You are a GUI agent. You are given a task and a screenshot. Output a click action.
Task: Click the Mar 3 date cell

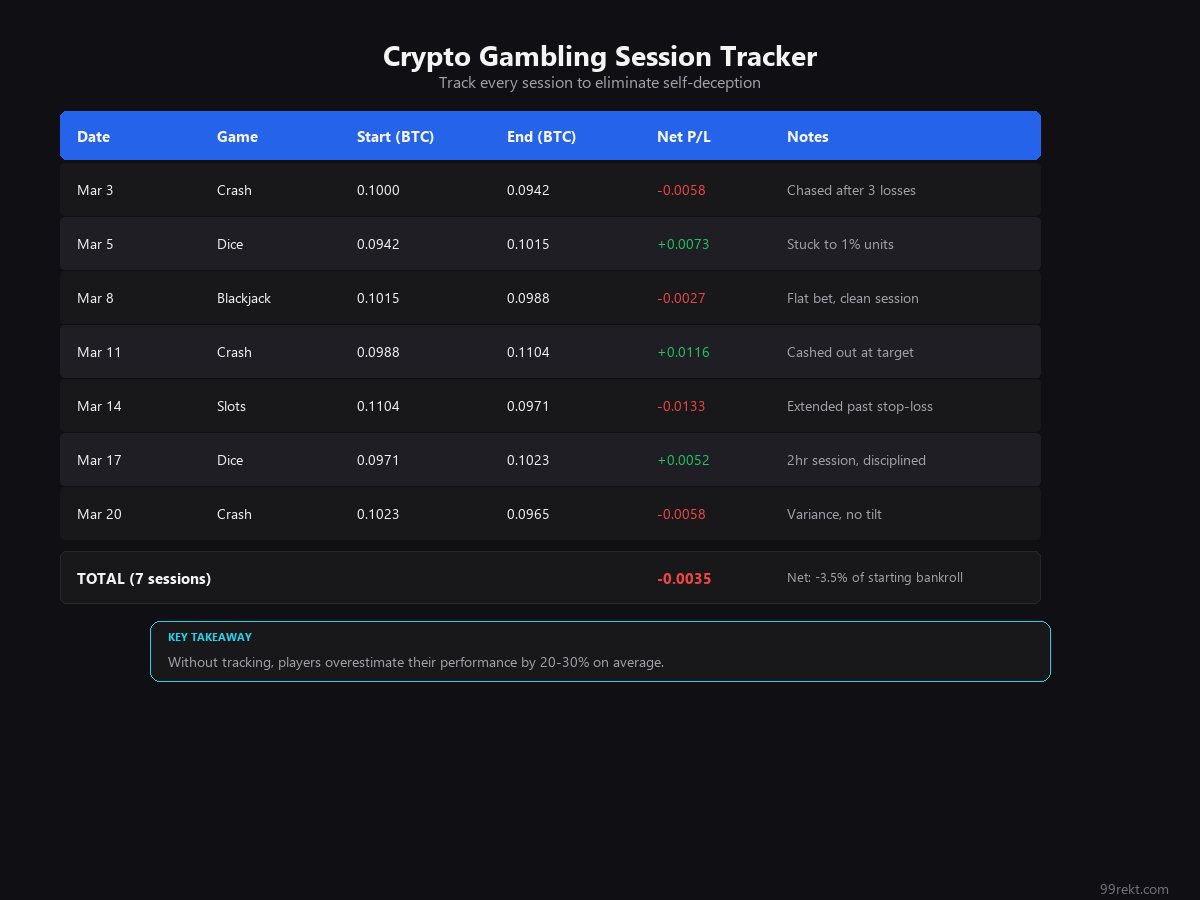pyautogui.click(x=95, y=190)
